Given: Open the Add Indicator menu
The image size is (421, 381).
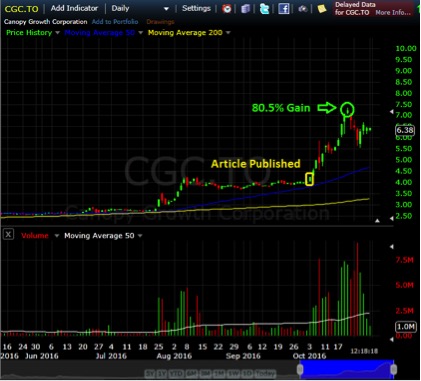Looking at the screenshot, I should 74,8.
